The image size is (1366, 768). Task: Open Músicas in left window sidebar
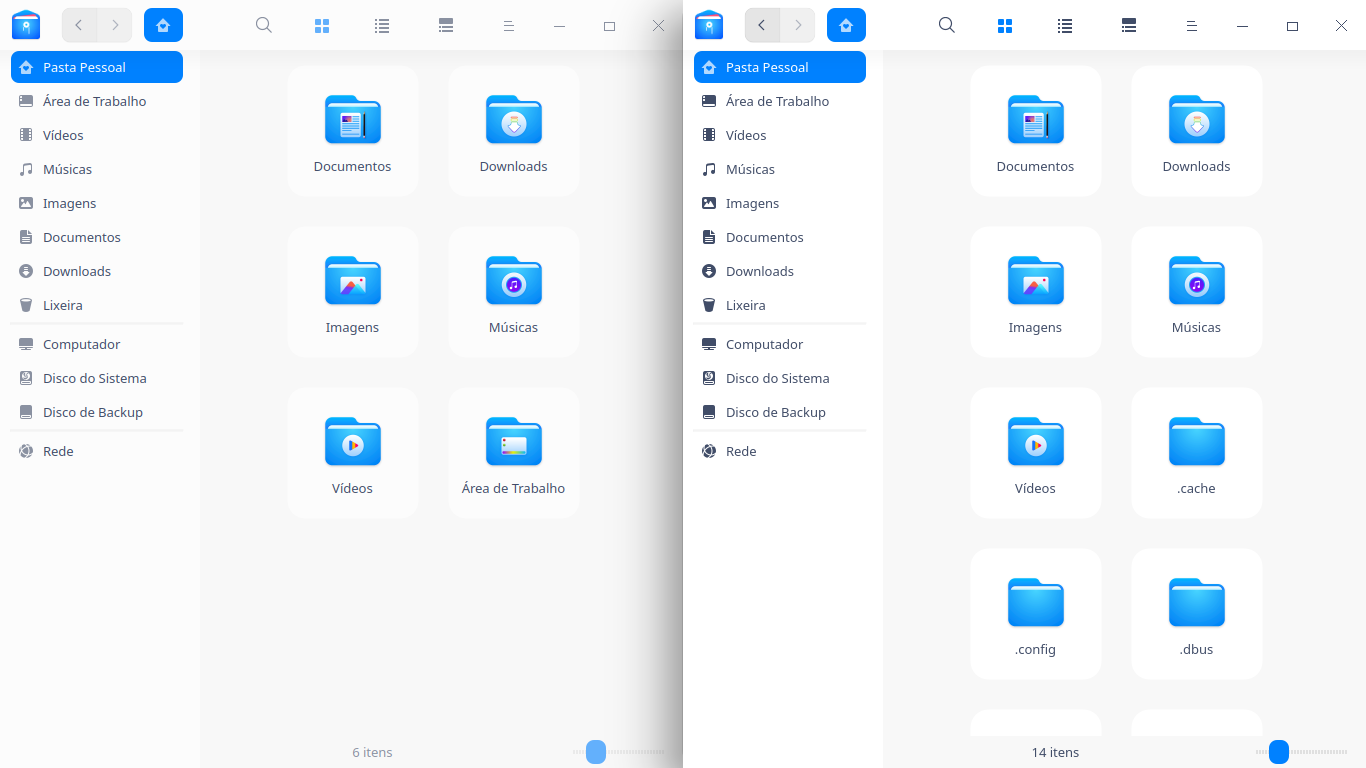point(97,169)
